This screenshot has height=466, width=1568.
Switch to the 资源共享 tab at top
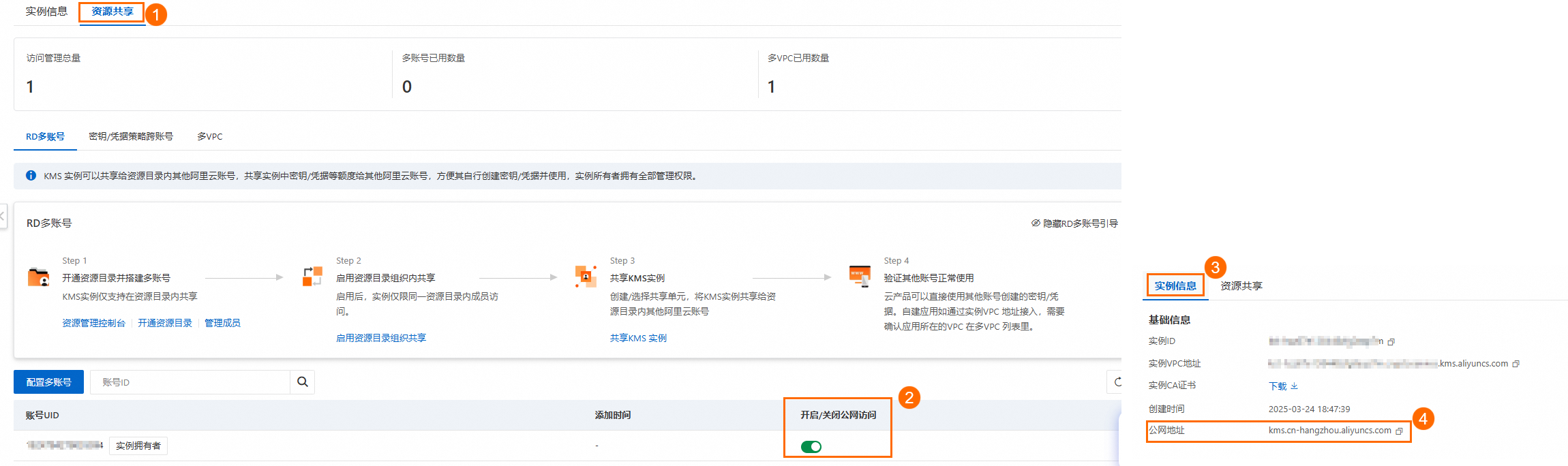pos(112,12)
